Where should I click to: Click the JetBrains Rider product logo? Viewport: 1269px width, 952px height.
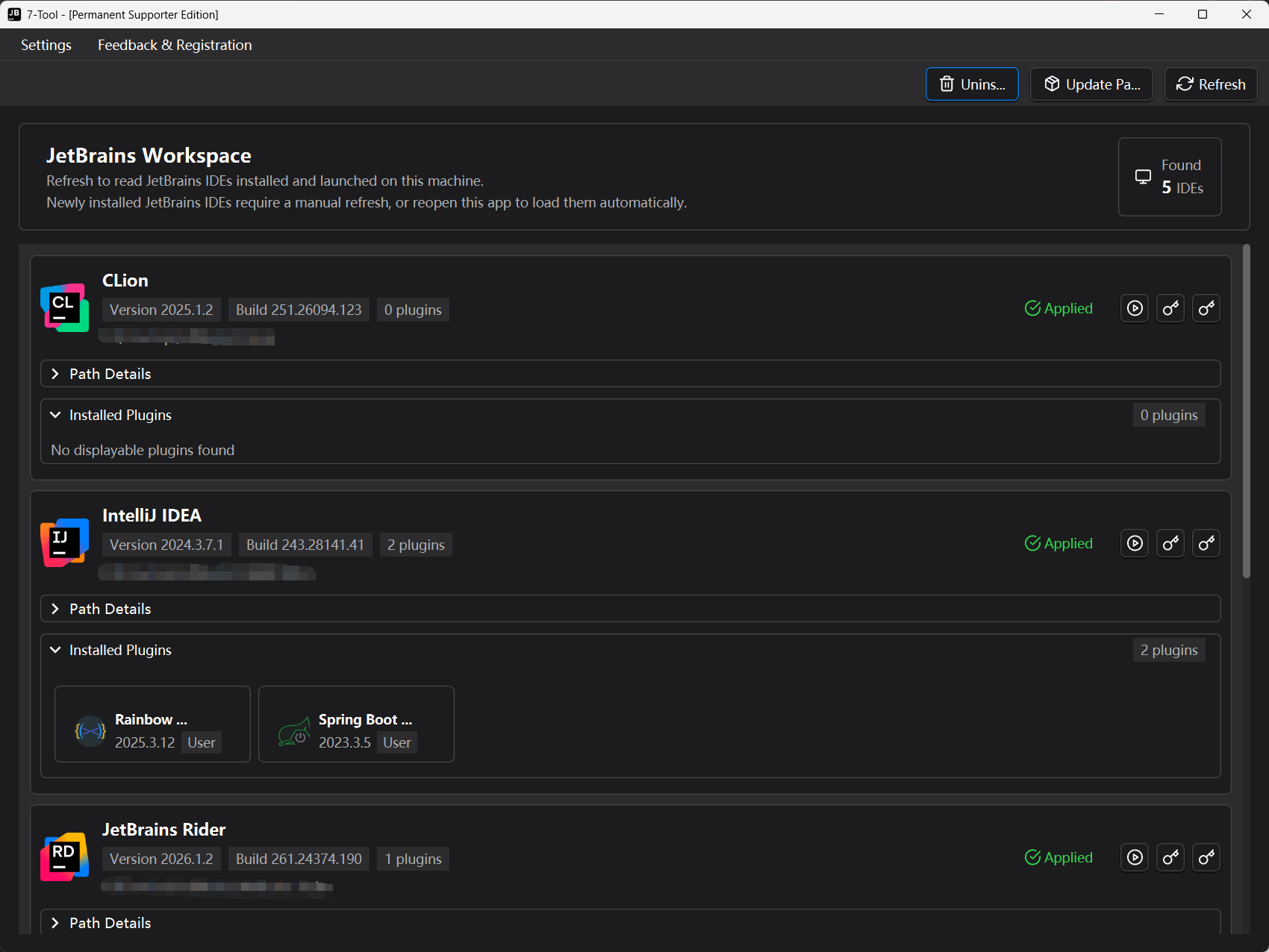[x=64, y=857]
